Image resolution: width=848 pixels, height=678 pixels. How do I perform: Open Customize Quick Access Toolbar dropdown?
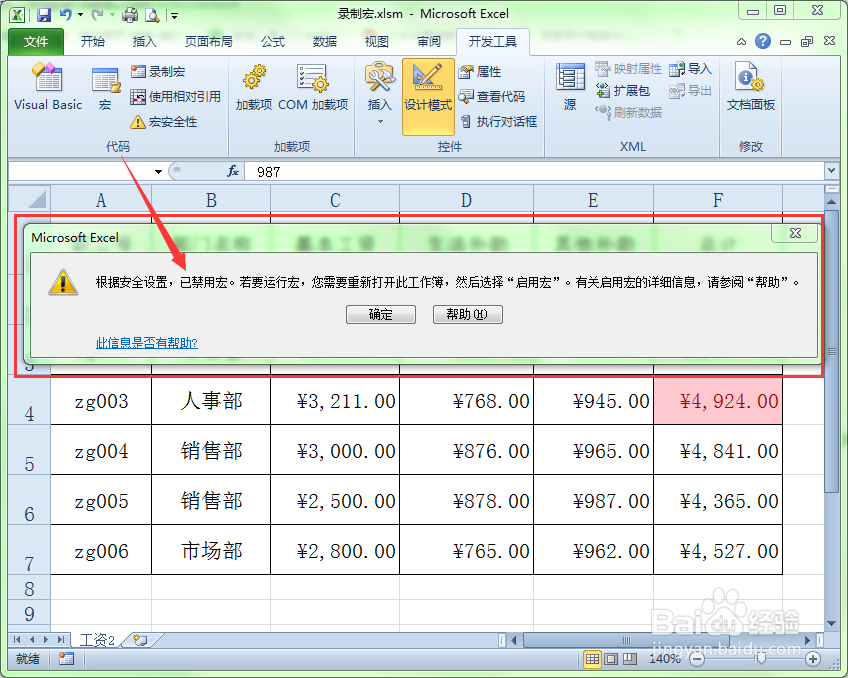175,16
